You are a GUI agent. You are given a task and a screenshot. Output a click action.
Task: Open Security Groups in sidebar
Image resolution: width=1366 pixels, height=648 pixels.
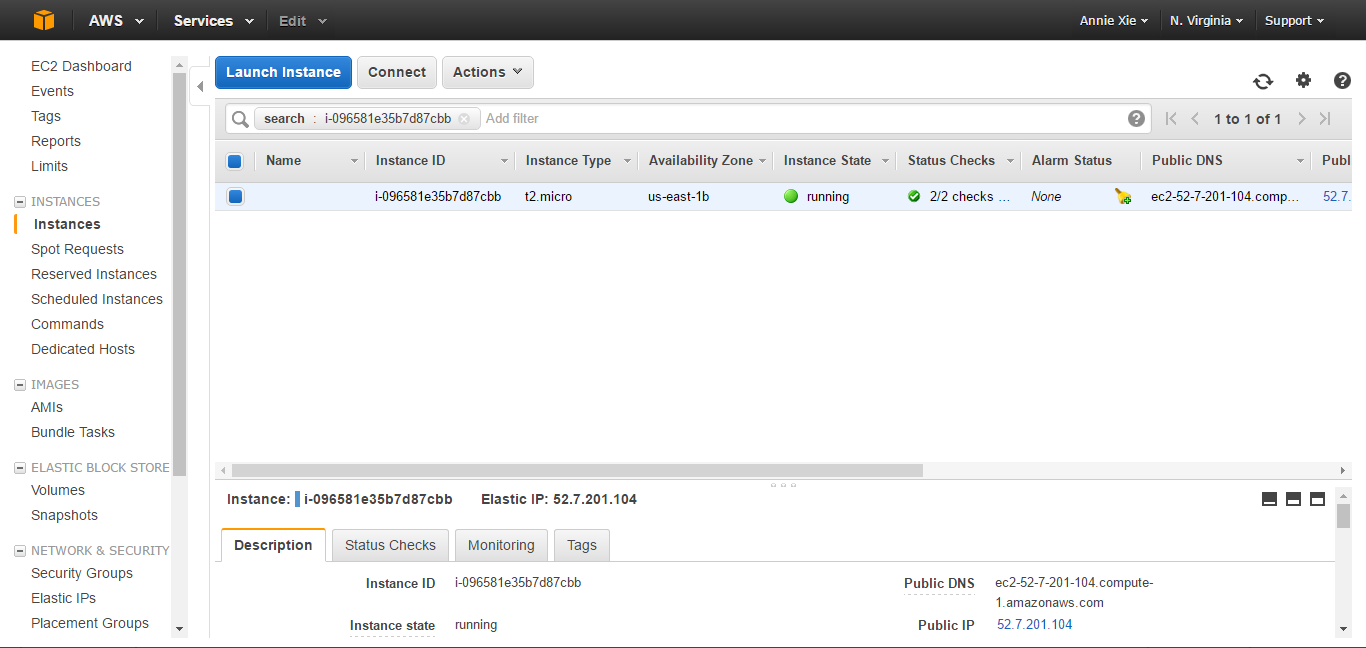82,573
